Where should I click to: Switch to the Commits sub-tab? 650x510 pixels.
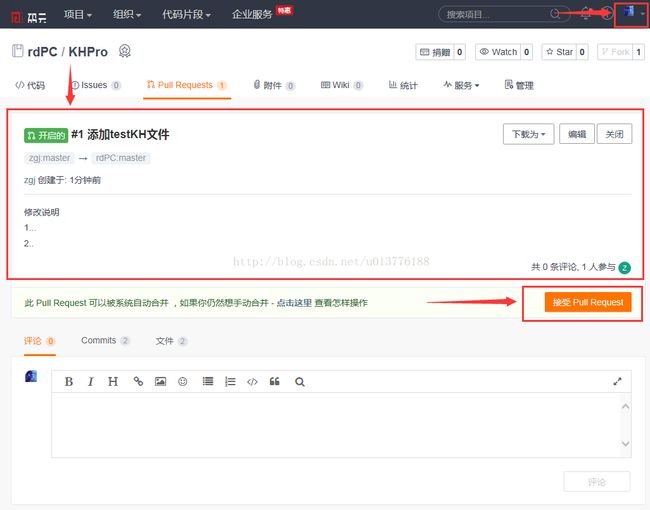click(x=105, y=340)
